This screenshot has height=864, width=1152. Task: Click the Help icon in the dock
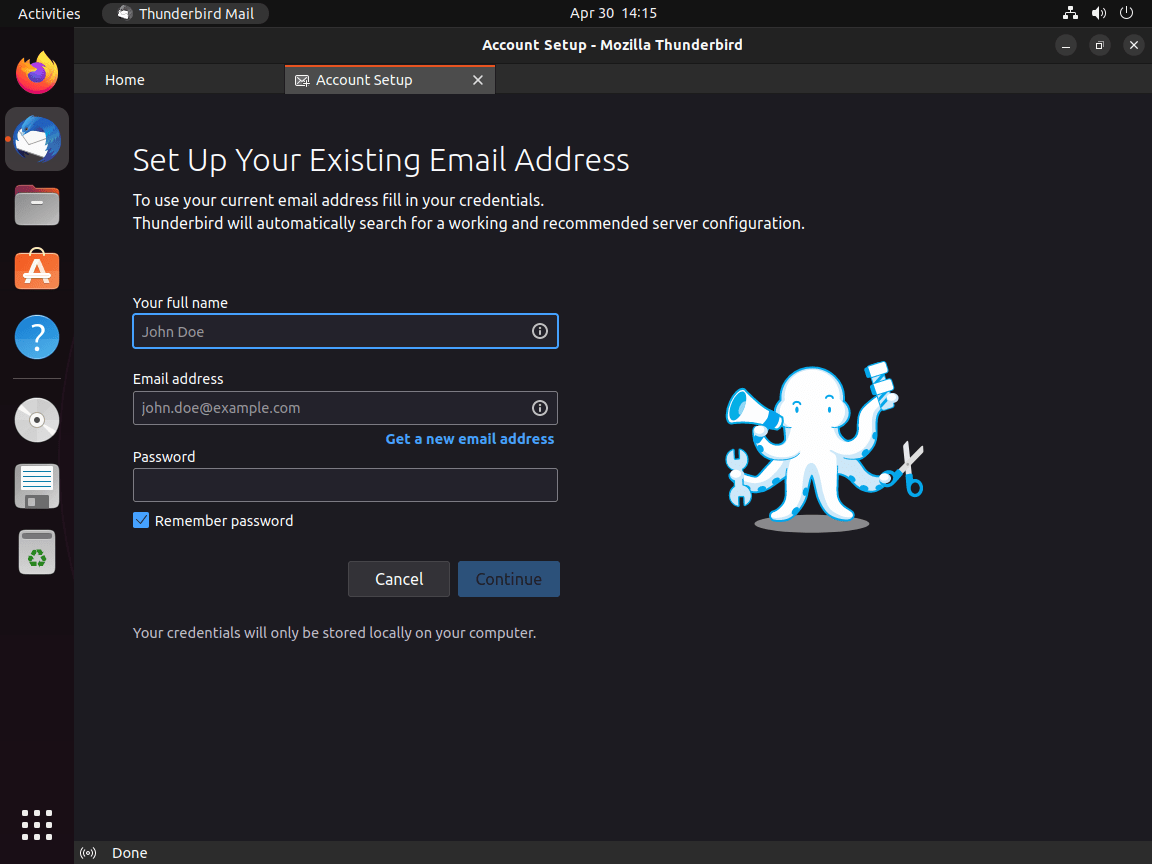[36, 337]
